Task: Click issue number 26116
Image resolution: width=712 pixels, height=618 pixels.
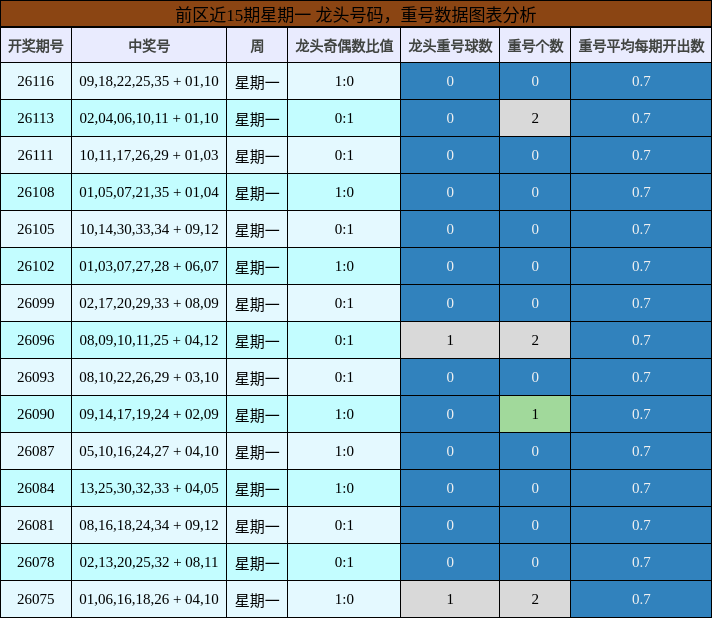Action: point(36,81)
